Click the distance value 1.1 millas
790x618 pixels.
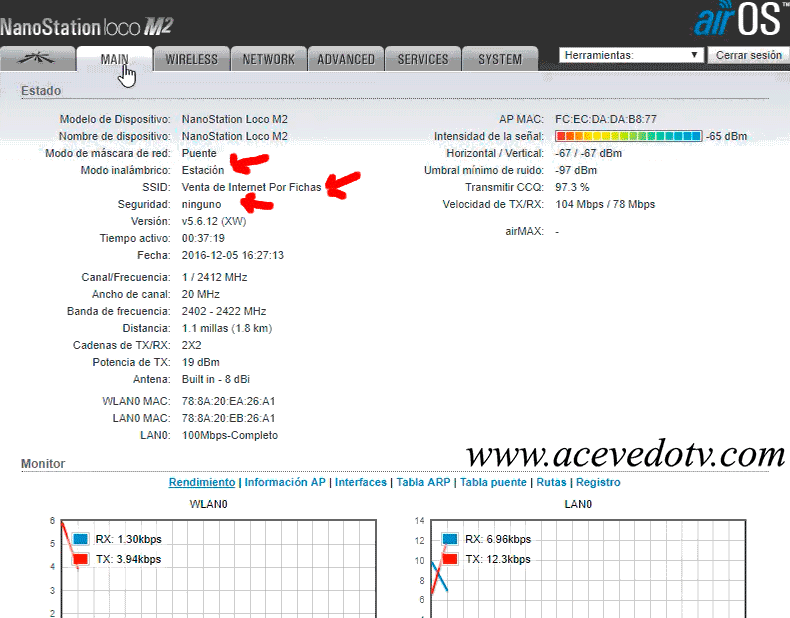pyautogui.click(x=227, y=328)
